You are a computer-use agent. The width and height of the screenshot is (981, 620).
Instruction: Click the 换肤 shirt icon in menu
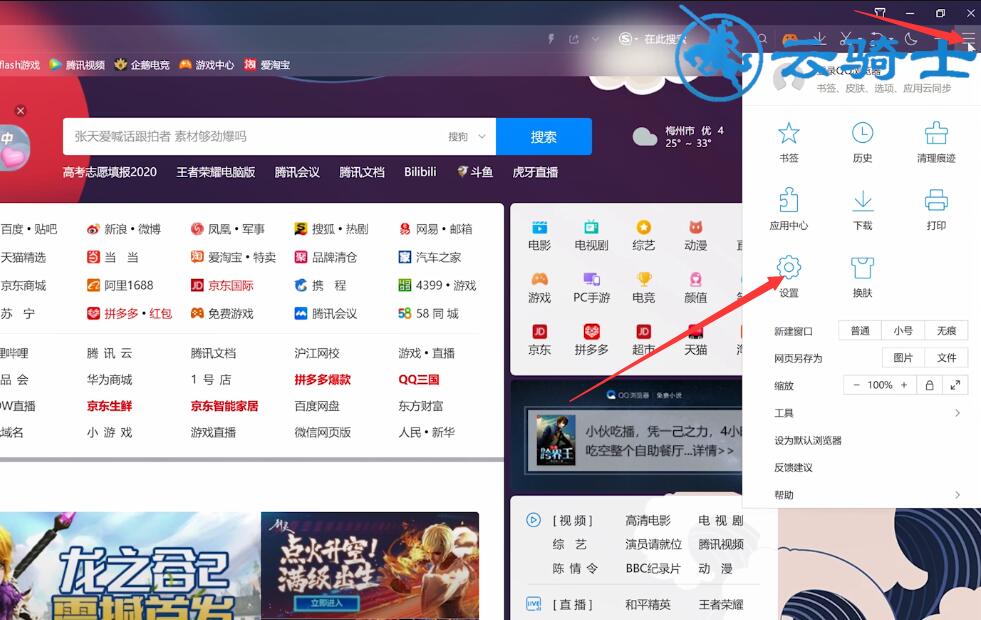[862, 268]
